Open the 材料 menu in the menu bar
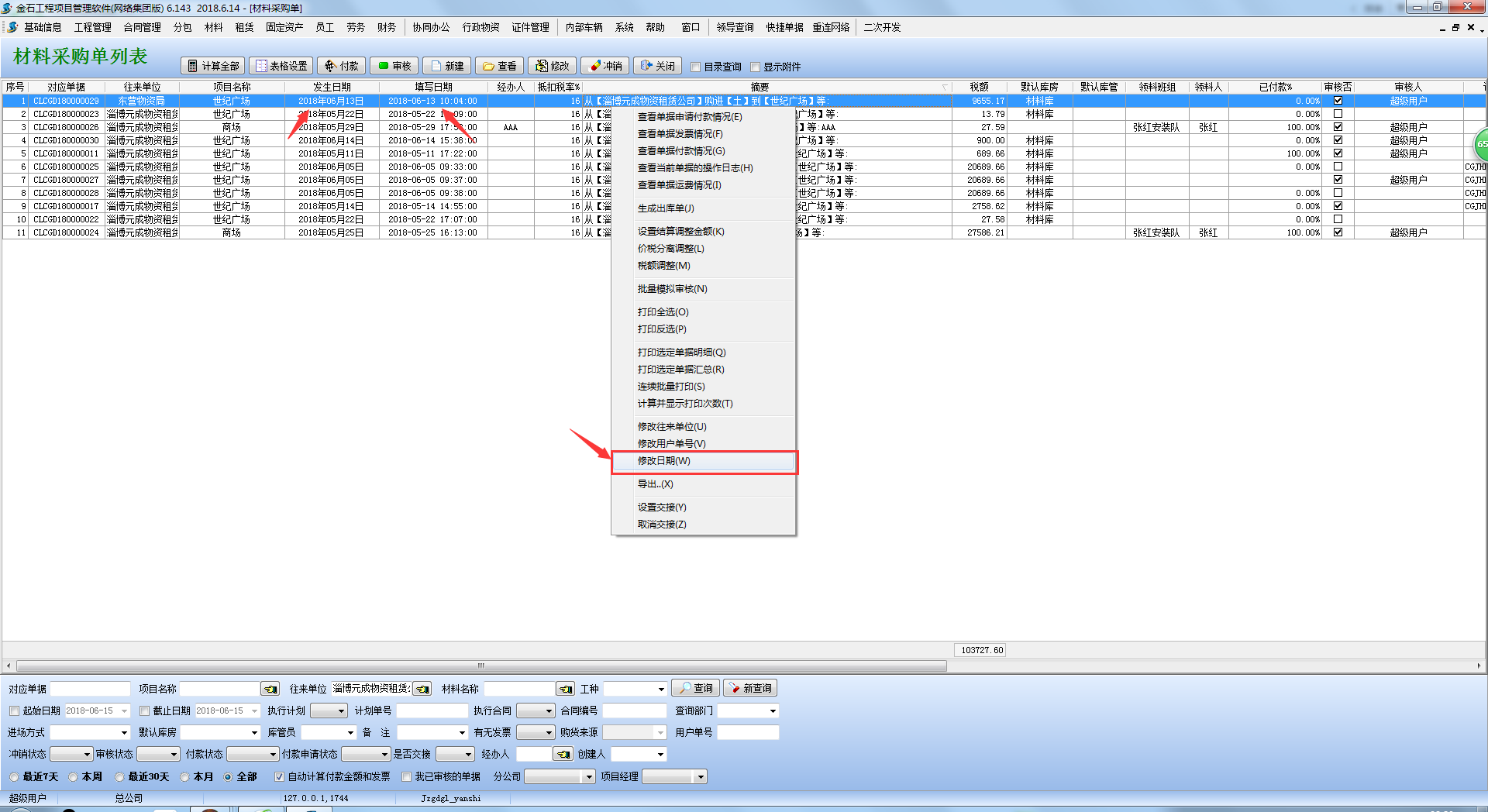Screen dimensions: 1488x812 pos(213,27)
